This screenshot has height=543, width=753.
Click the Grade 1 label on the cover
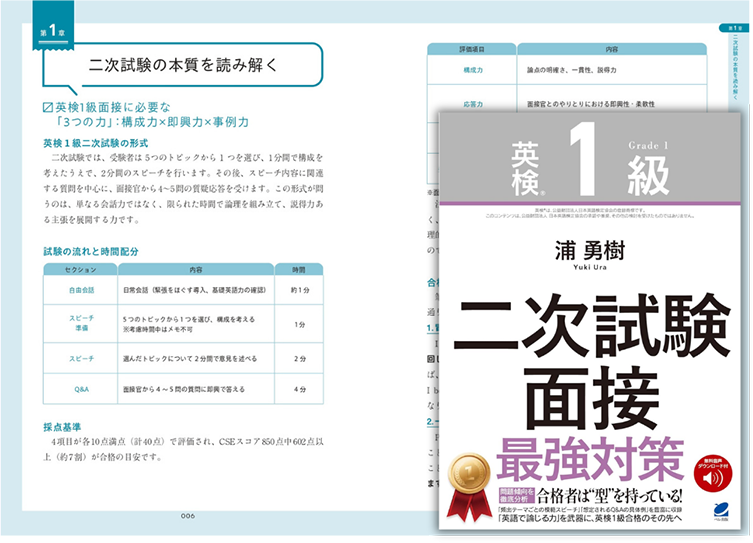point(647,145)
